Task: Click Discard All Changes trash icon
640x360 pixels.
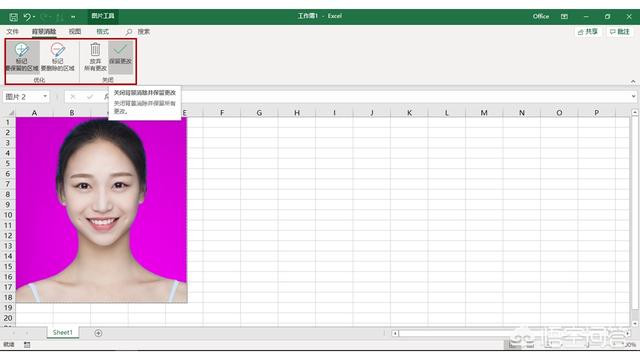Action: pyautogui.click(x=95, y=49)
